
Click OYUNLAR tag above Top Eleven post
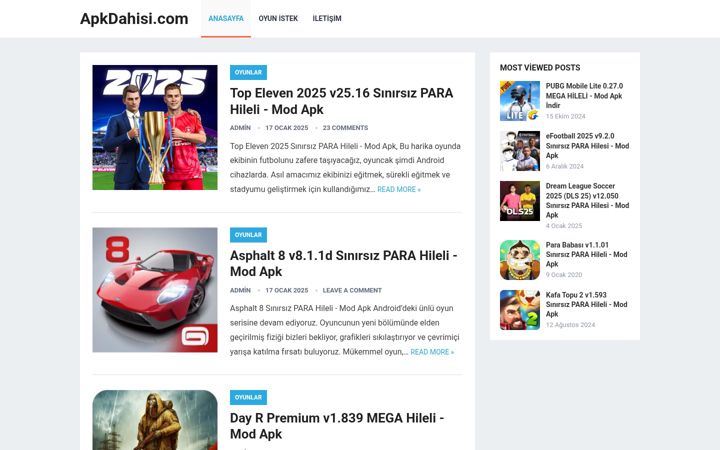click(248, 73)
